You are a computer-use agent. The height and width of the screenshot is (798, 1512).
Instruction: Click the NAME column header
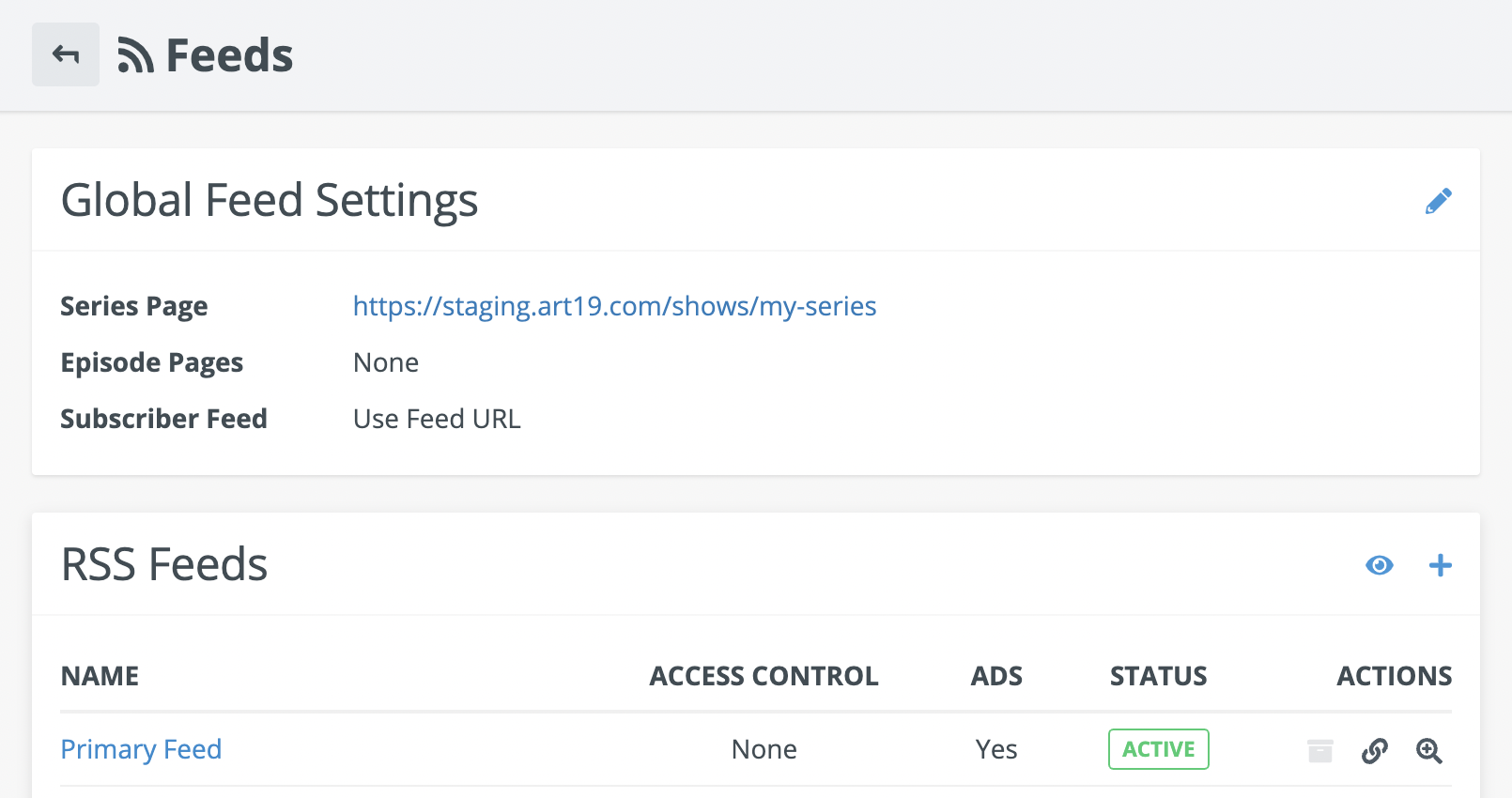100,676
